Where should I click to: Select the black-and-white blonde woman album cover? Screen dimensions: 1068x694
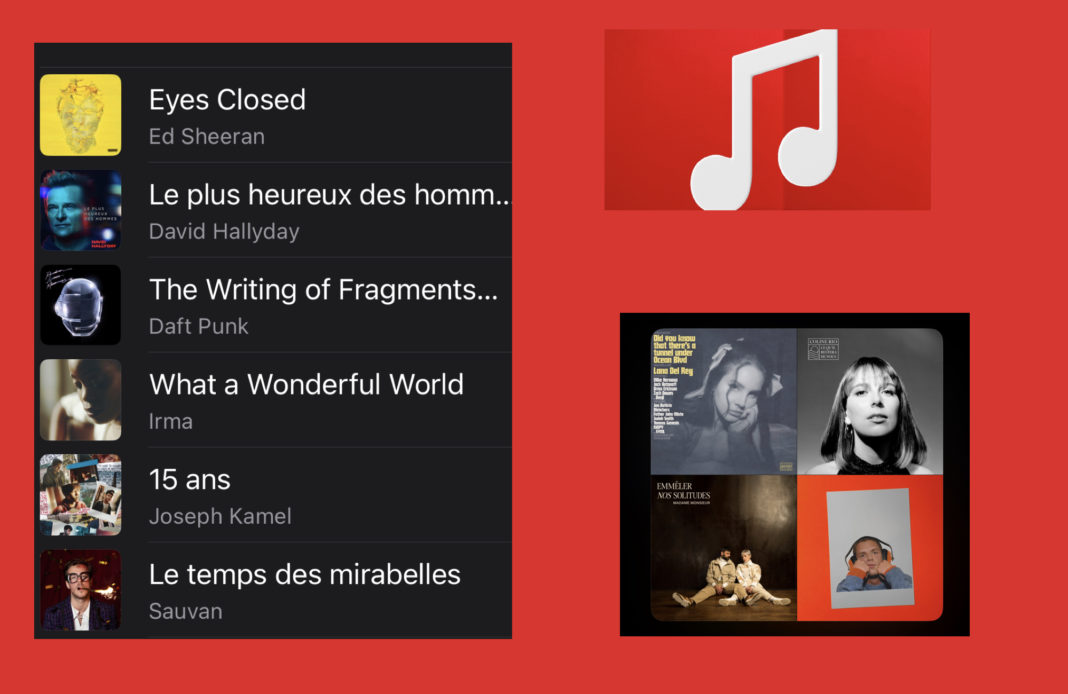click(x=870, y=401)
